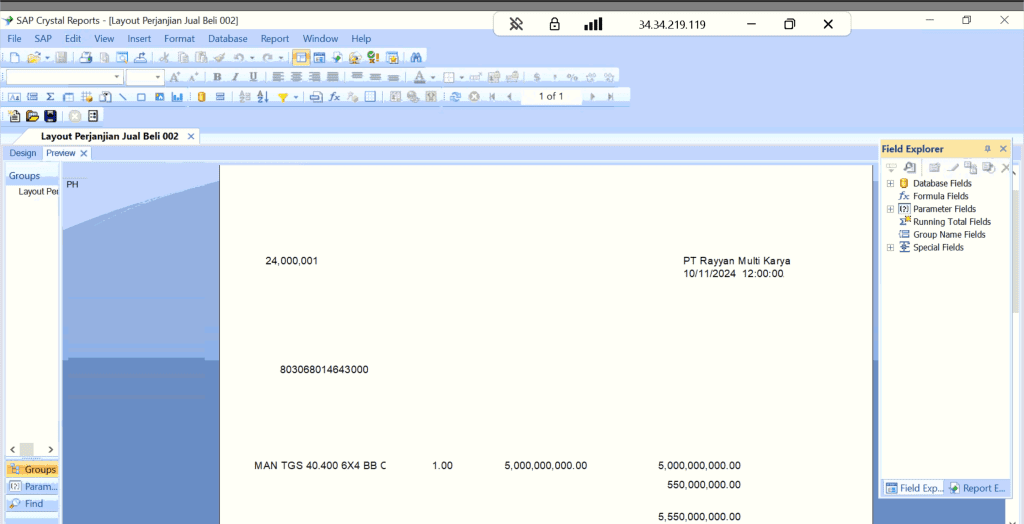Viewport: 1024px width, 524px height.
Task: Click the Print Preview magnifier icon
Action: 121,57
